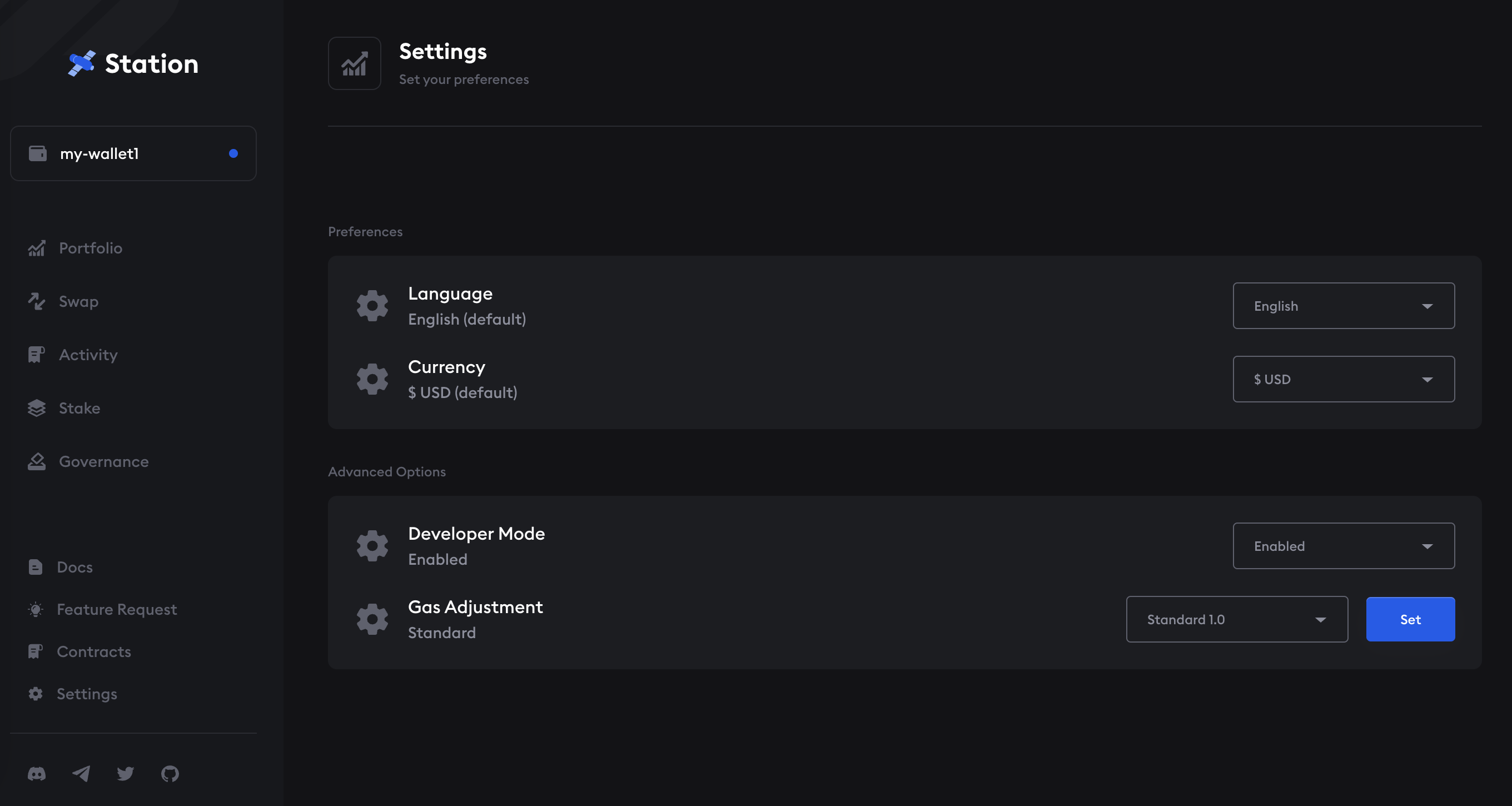Expand the Currency dropdown
Viewport: 1512px width, 806px height.
tap(1343, 378)
